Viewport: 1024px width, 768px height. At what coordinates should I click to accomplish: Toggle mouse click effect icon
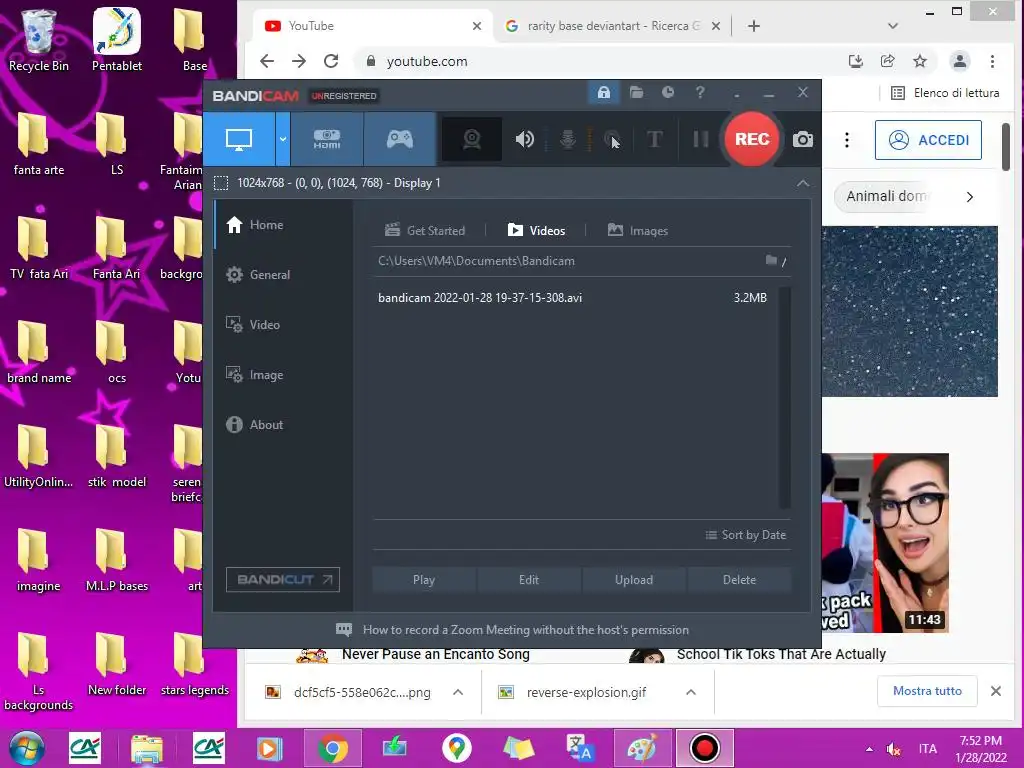(x=612, y=139)
